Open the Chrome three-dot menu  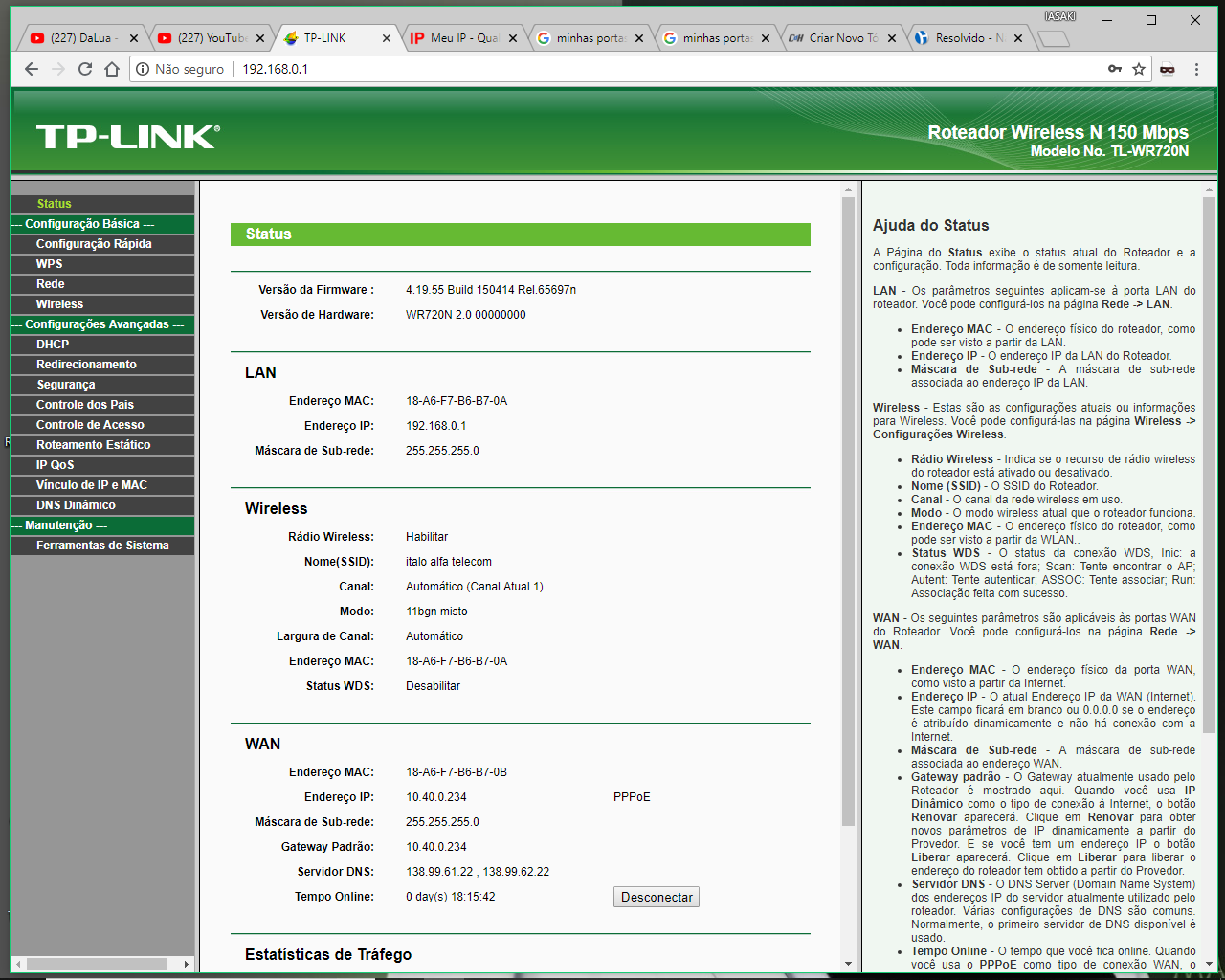(1196, 69)
